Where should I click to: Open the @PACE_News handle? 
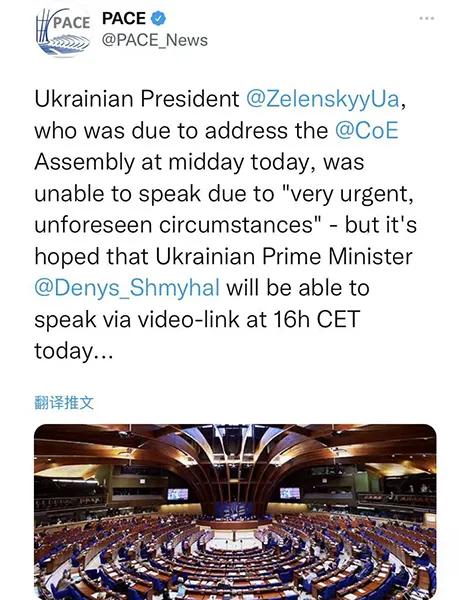[155, 40]
